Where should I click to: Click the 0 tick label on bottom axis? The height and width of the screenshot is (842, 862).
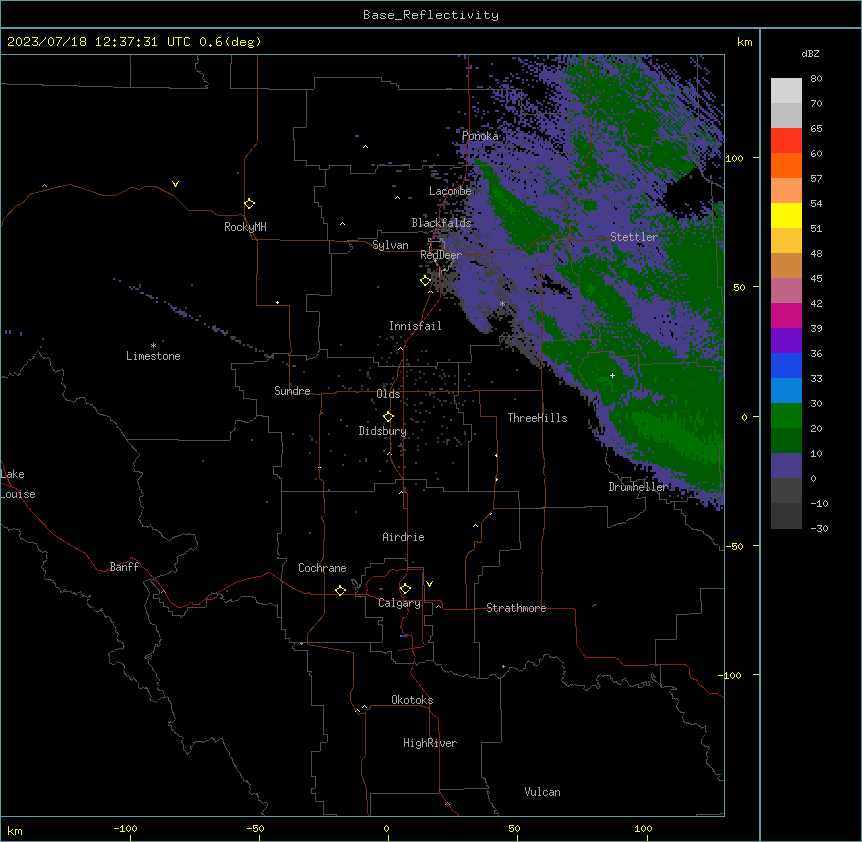point(386,828)
